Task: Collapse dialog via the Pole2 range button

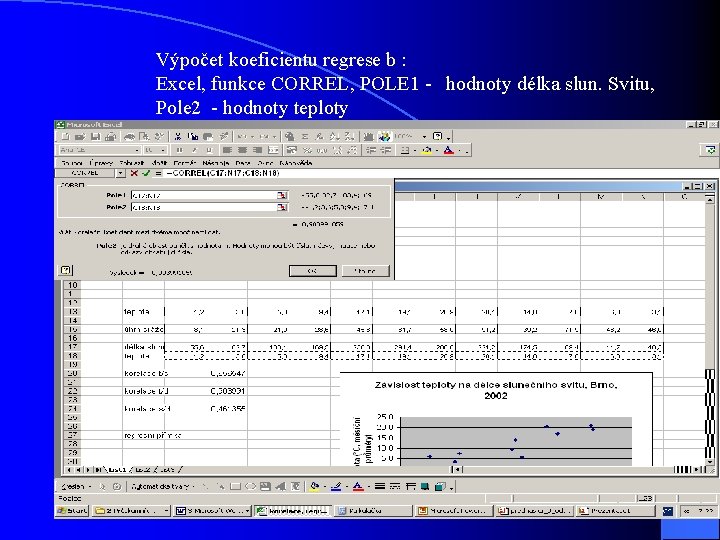Action: (282, 207)
